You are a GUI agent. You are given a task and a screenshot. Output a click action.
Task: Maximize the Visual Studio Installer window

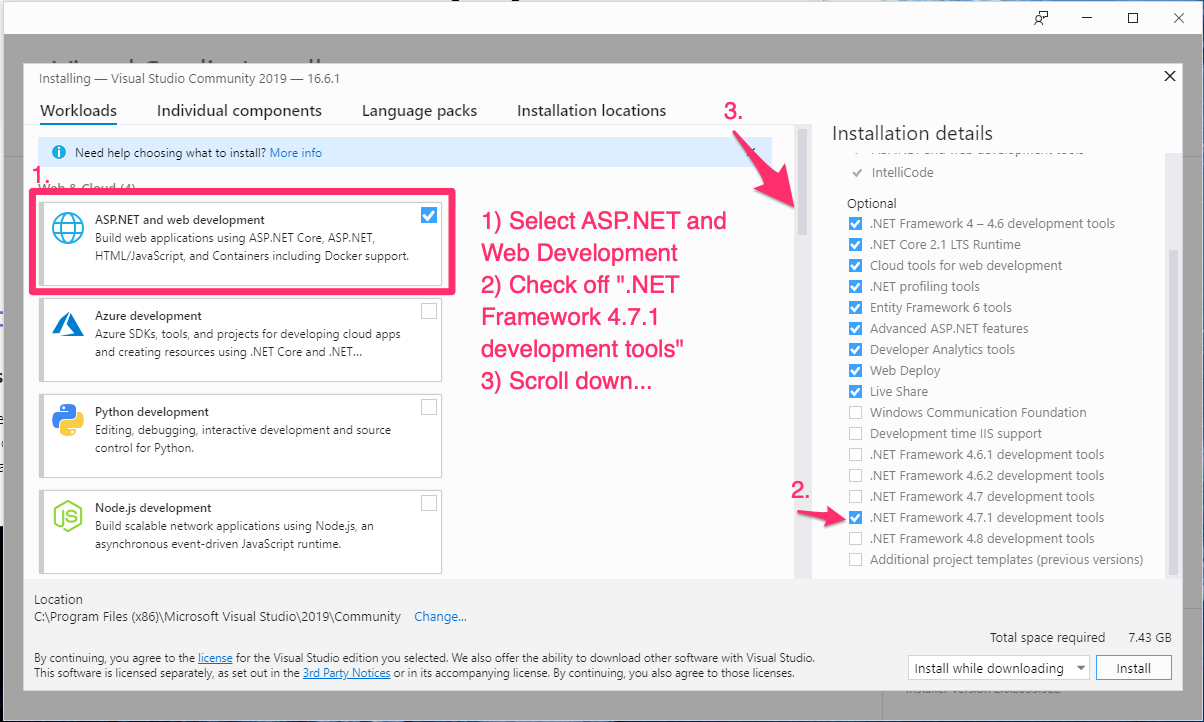(x=1133, y=18)
